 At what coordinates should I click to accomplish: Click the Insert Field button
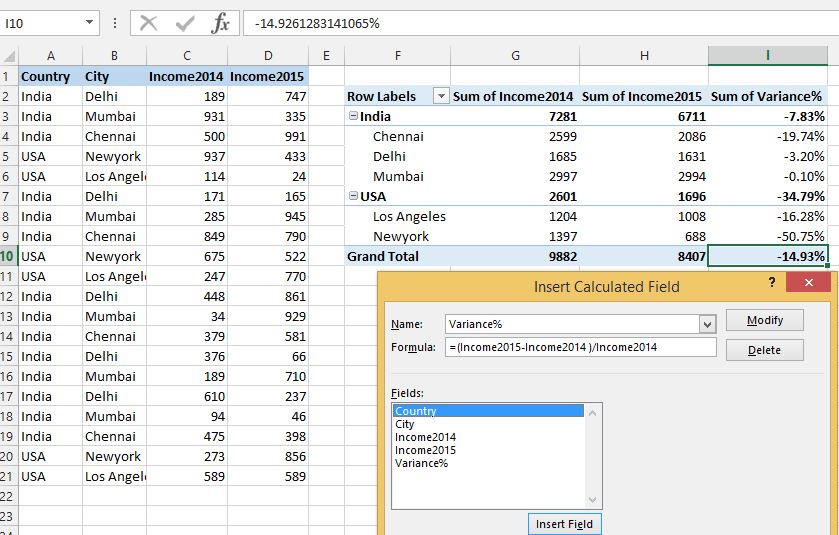point(565,524)
